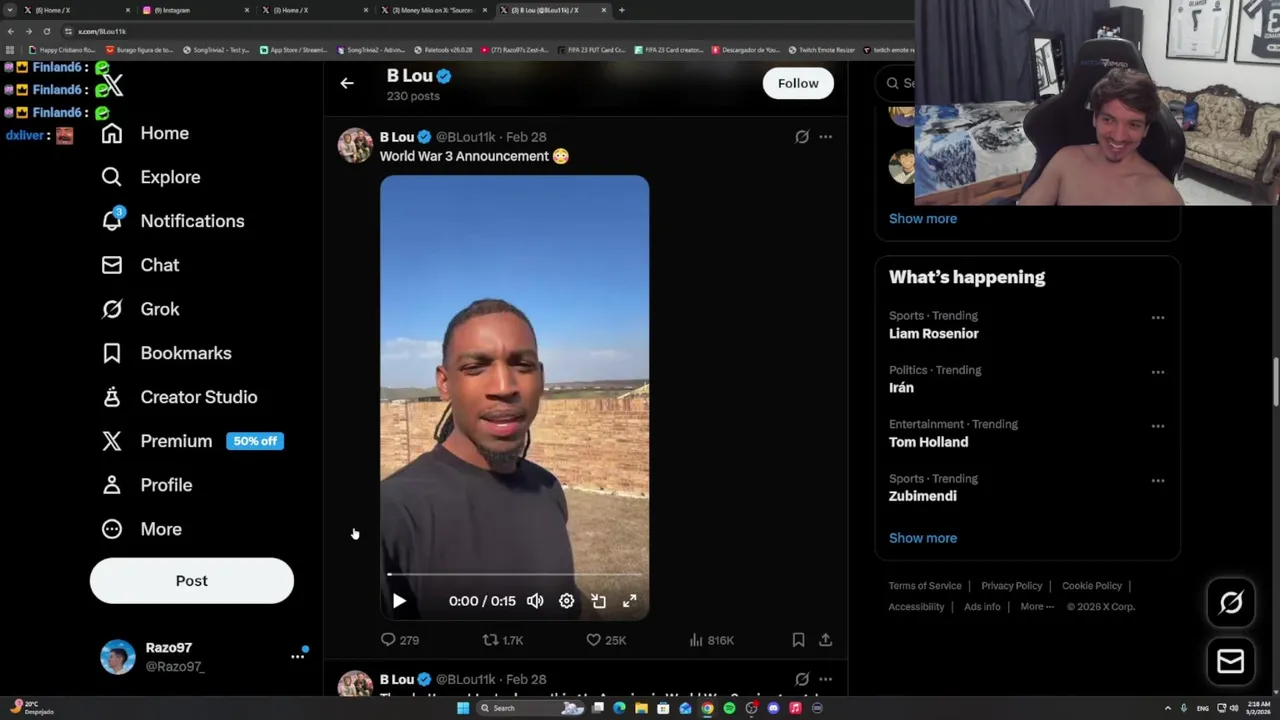Screen dimensions: 1280x720
Task: Repost the post with 1.7K reposts
Action: (503, 640)
